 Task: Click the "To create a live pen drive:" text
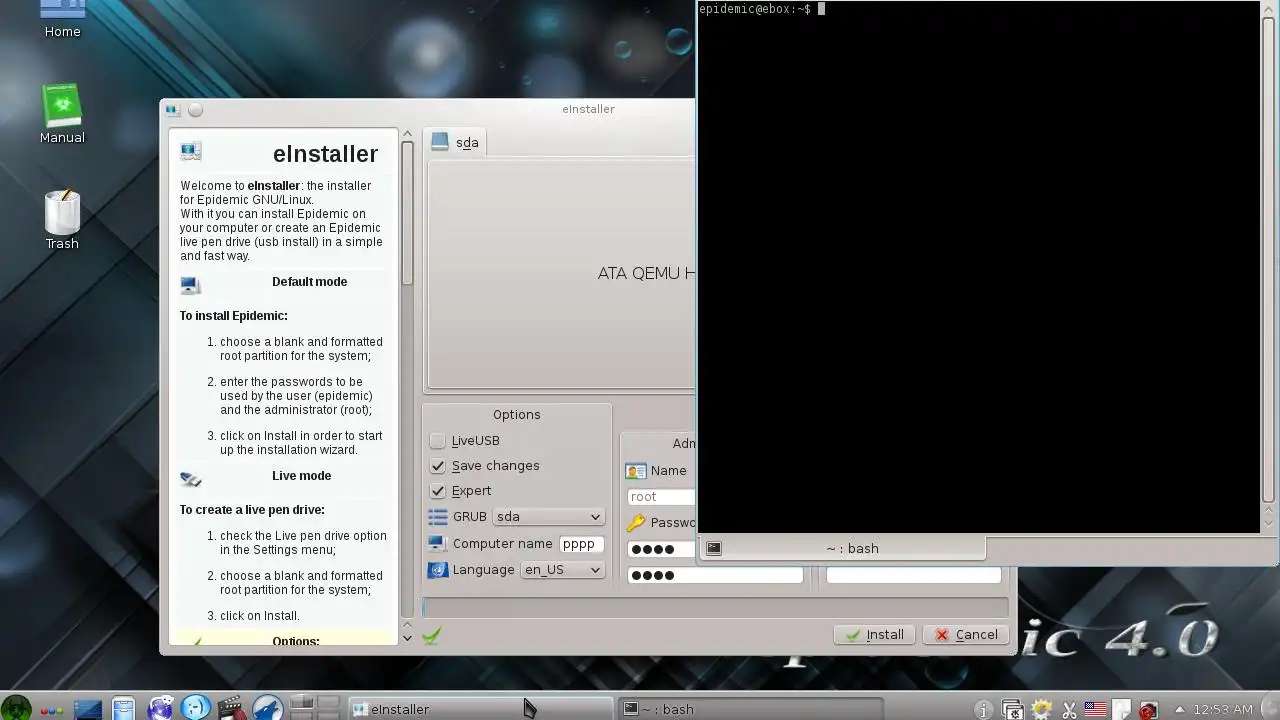pyautogui.click(x=252, y=510)
